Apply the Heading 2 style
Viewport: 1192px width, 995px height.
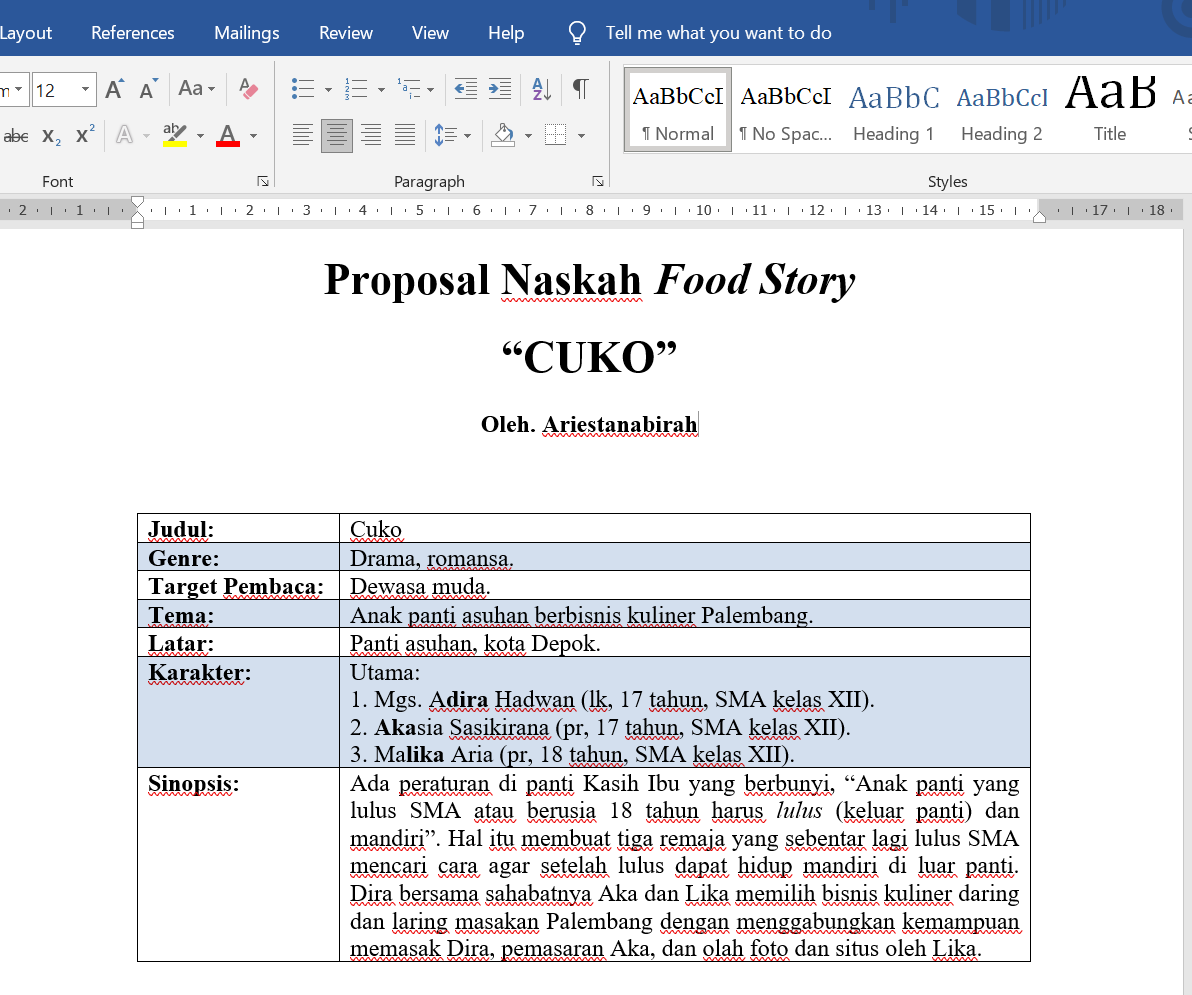[x=1001, y=109]
